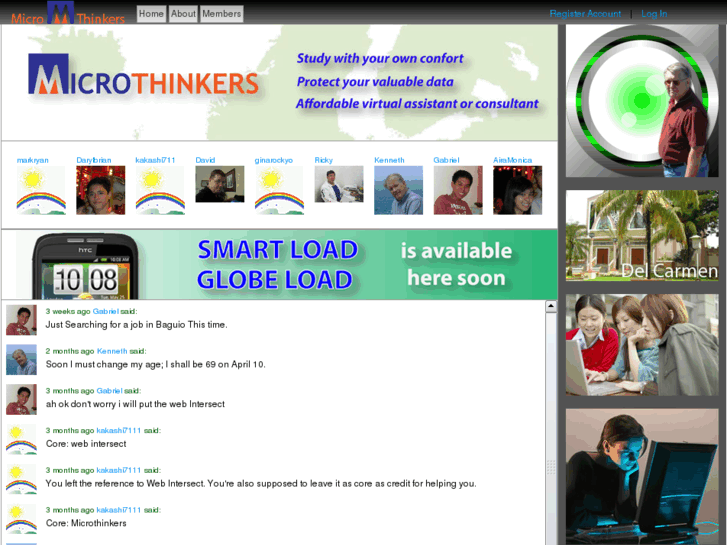
Task: Click the Ricky username link
Action: 324,160
